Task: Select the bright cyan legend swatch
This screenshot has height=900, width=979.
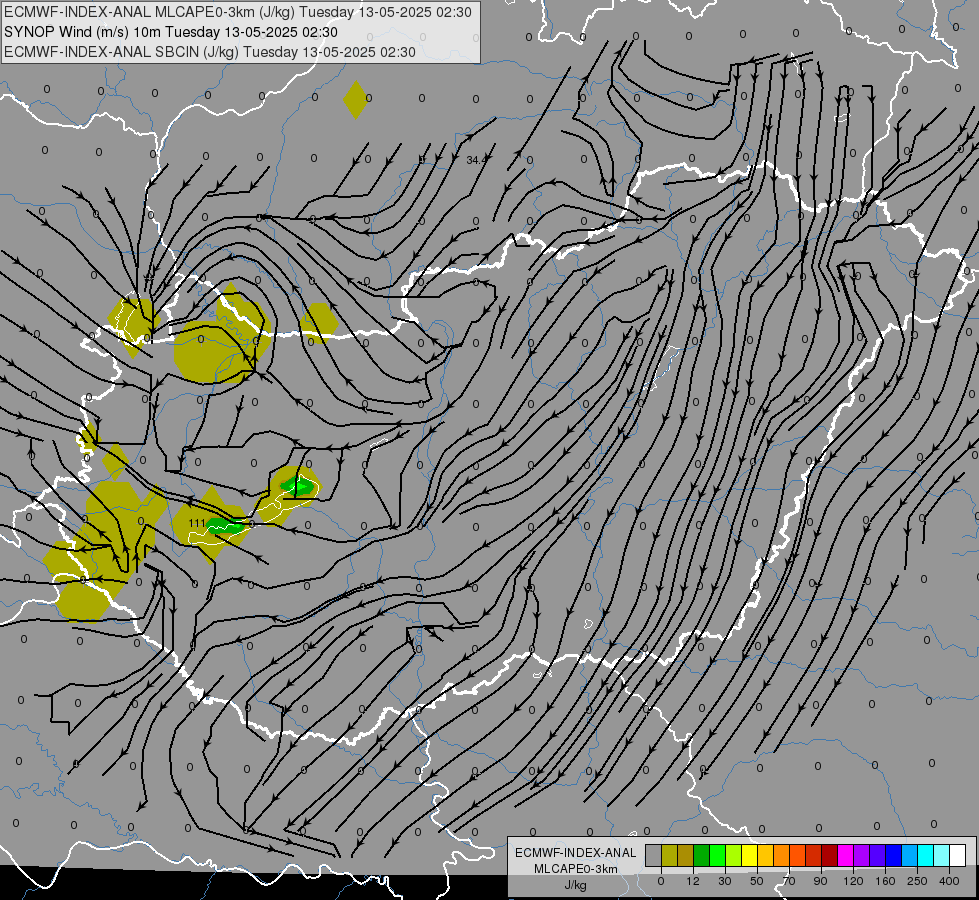Action: pos(925,855)
